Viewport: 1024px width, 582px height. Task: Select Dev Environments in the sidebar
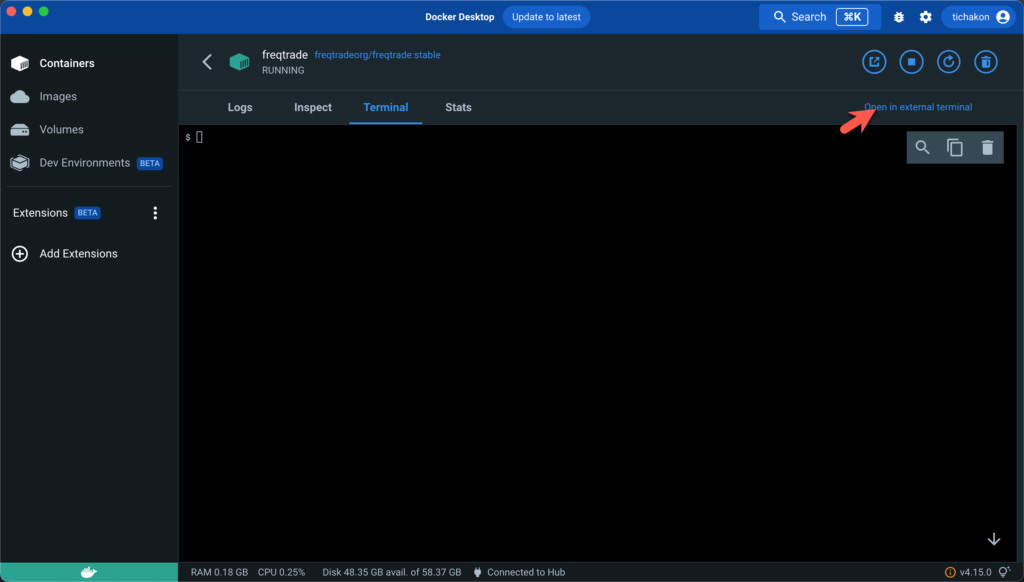(x=85, y=163)
